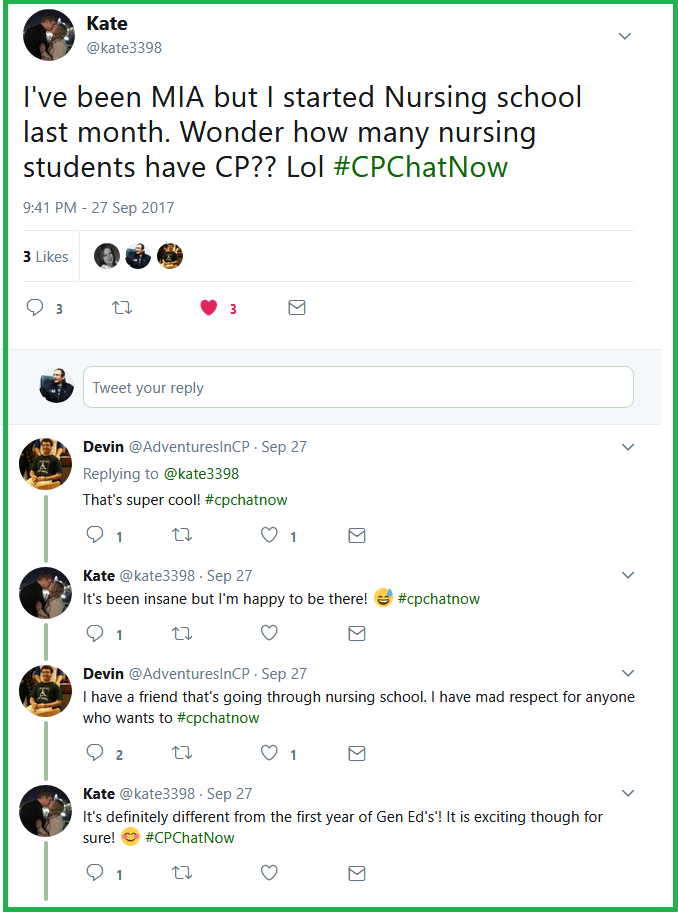Retweet Devin's "That's super cool!" reply
Screen dimensions: 678x912
pyautogui.click(x=182, y=536)
